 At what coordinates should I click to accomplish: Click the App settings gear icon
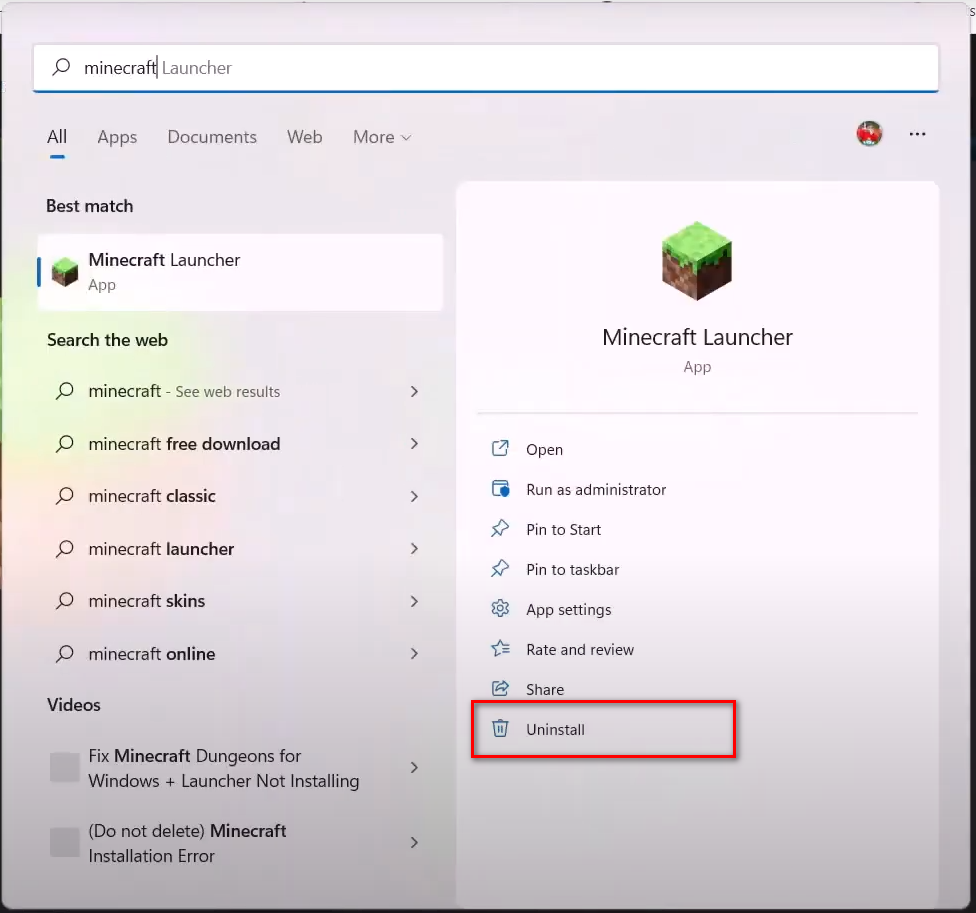[x=500, y=609]
